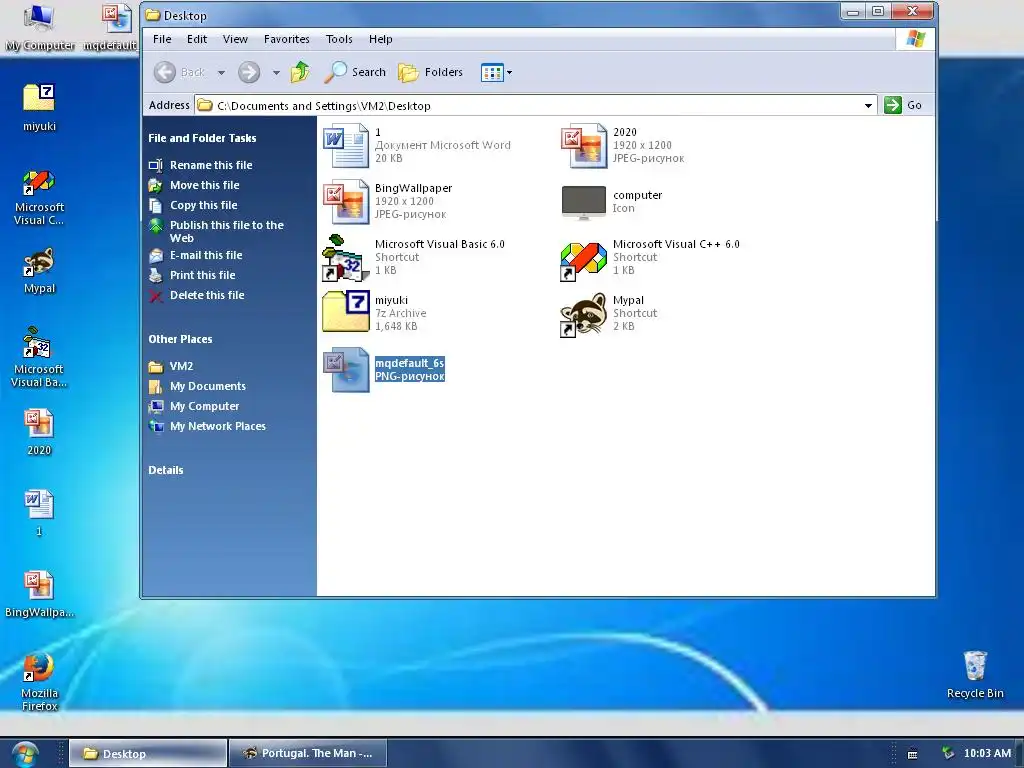
Task: Expand the Details section
Action: (166, 470)
